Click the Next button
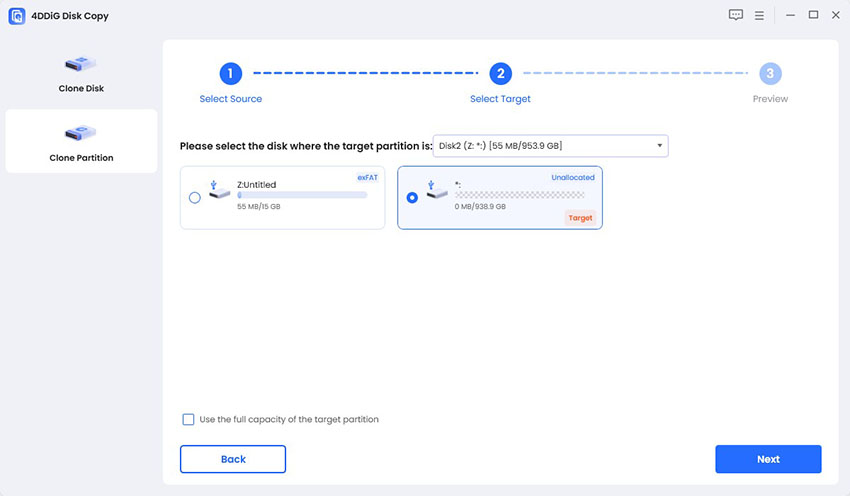This screenshot has height=496, width=850. click(x=768, y=459)
